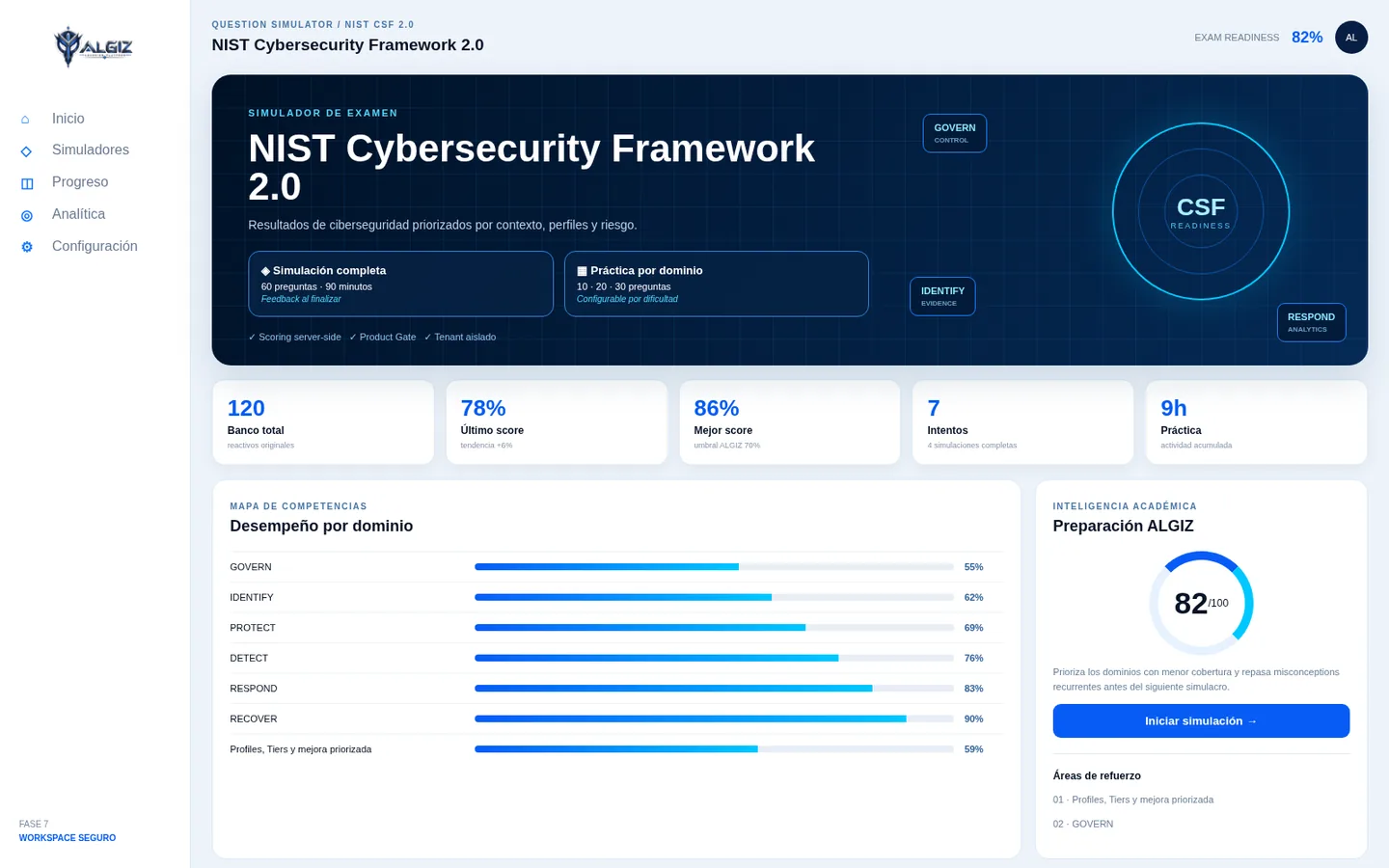Click 'WORKSPACE SEGURO' in sidebar footer

pyautogui.click(x=68, y=838)
